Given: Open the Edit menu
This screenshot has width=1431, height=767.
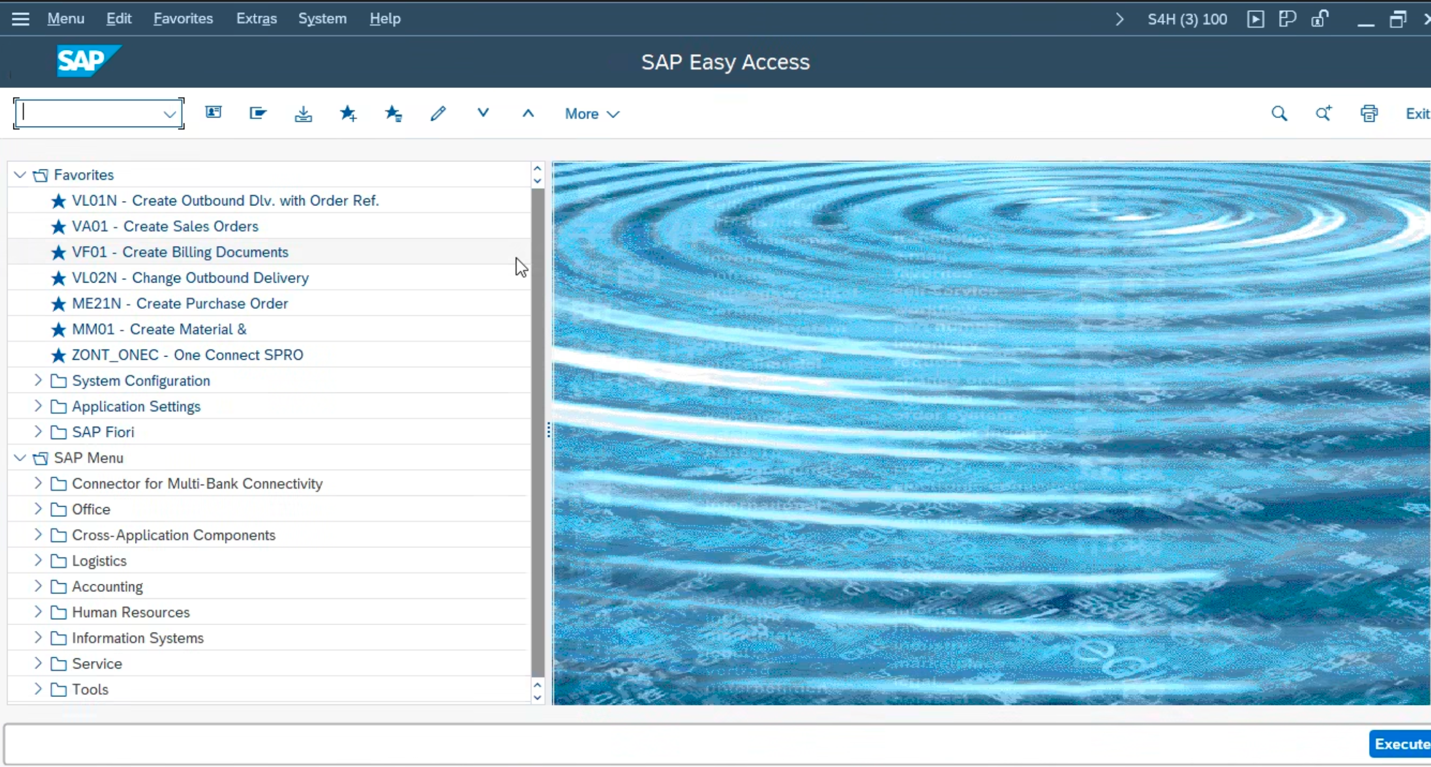Looking at the screenshot, I should [119, 19].
